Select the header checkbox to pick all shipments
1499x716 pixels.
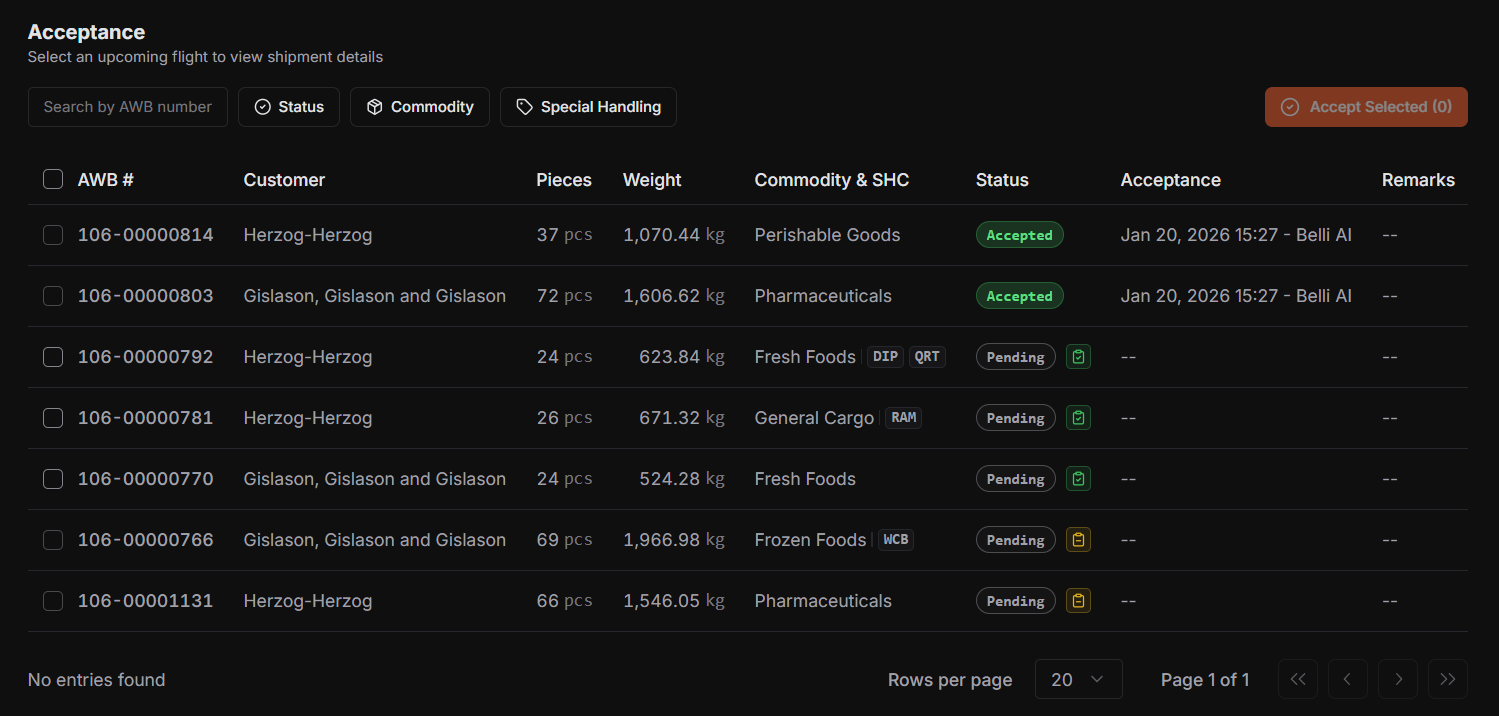point(53,179)
